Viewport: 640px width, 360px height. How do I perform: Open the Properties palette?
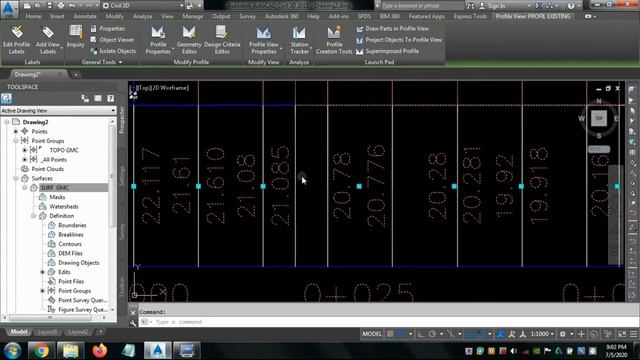(108, 29)
